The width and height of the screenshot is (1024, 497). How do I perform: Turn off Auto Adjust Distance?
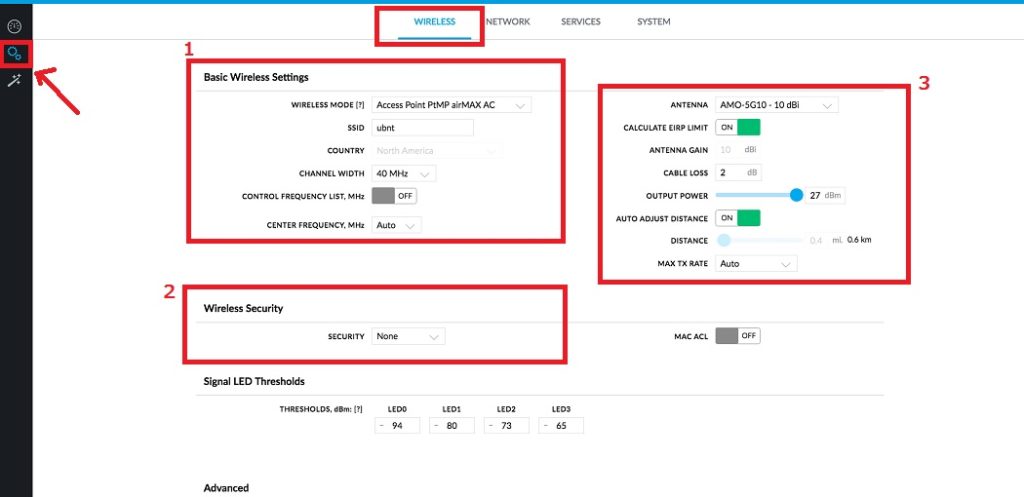pyautogui.click(x=738, y=218)
